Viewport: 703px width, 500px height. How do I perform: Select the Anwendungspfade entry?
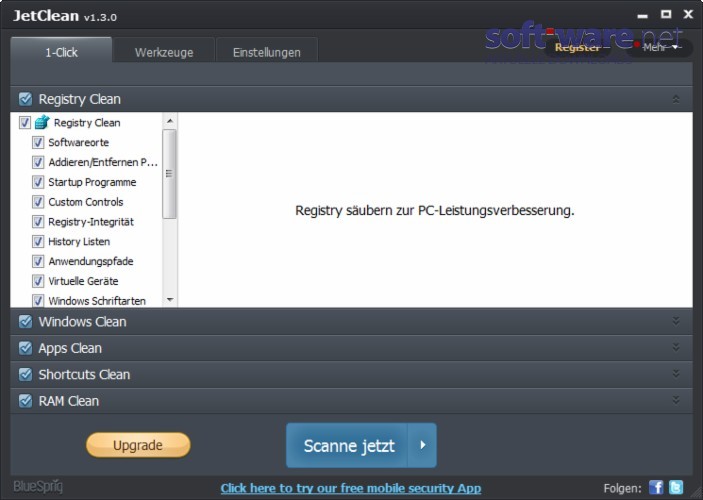pos(91,261)
